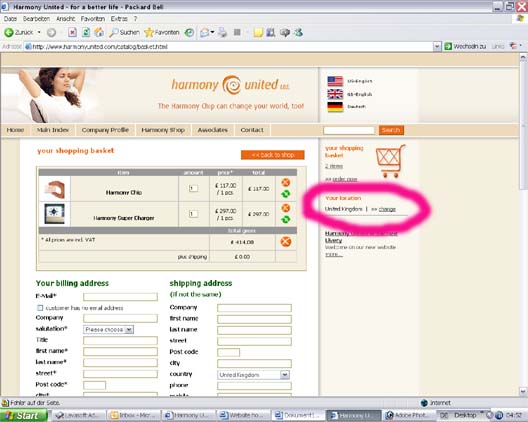Select the German flag language option
This screenshot has height=422, width=528.
tap(335, 107)
